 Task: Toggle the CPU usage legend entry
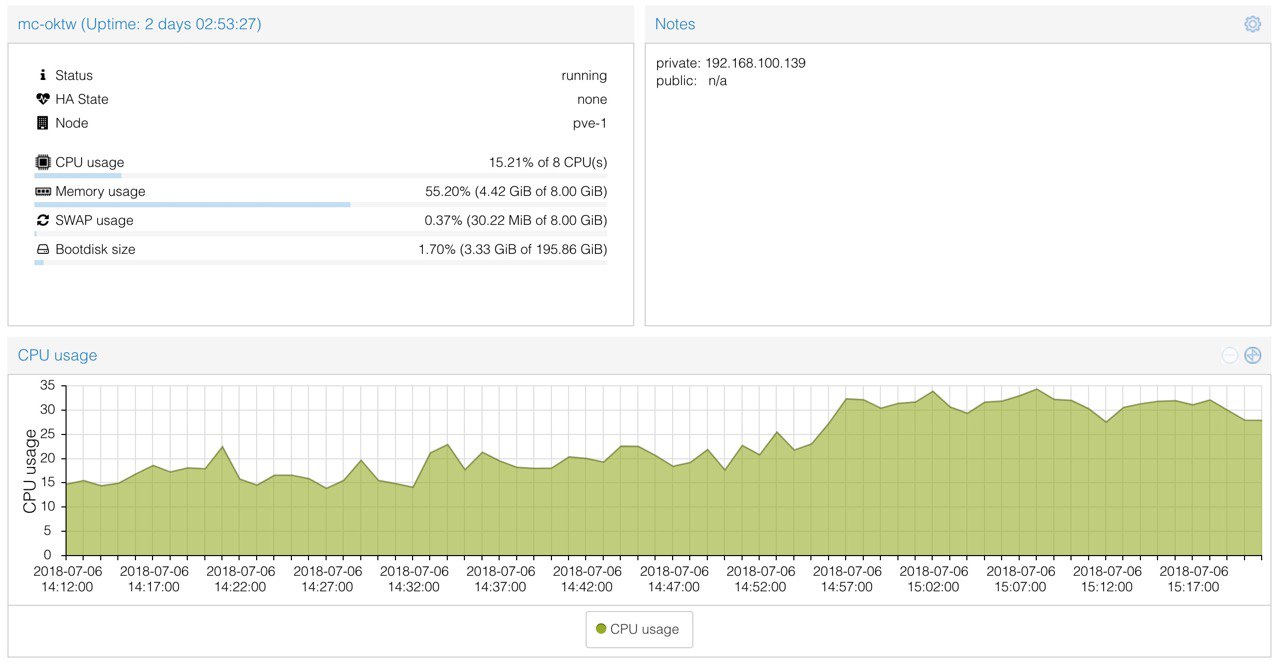pyautogui.click(x=638, y=629)
